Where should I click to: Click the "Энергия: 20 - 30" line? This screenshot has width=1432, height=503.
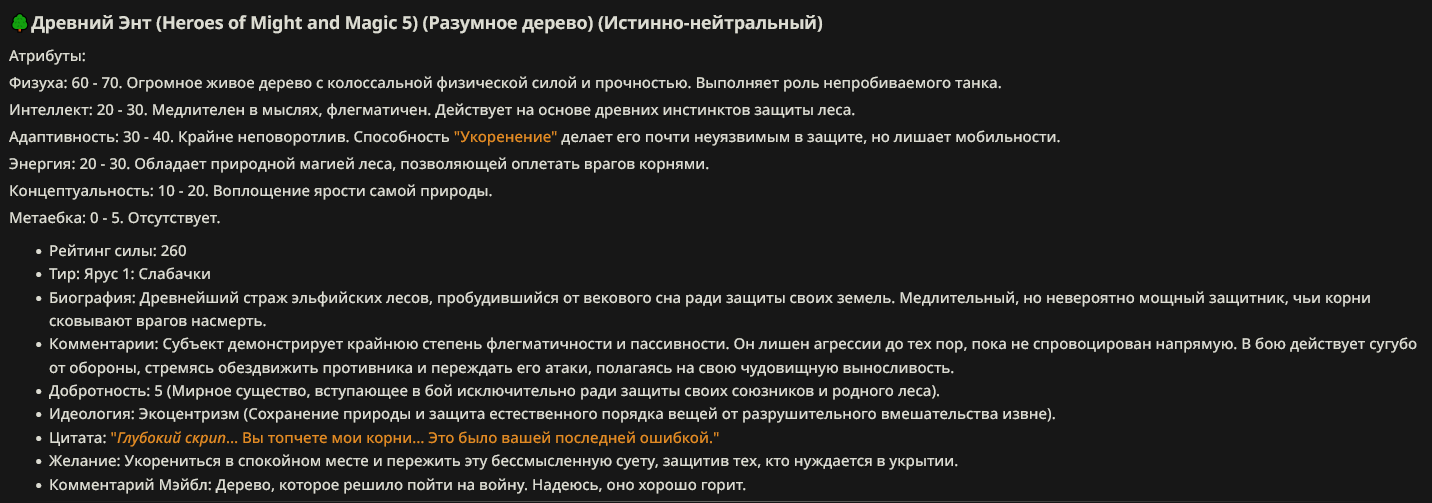pyautogui.click(x=359, y=164)
